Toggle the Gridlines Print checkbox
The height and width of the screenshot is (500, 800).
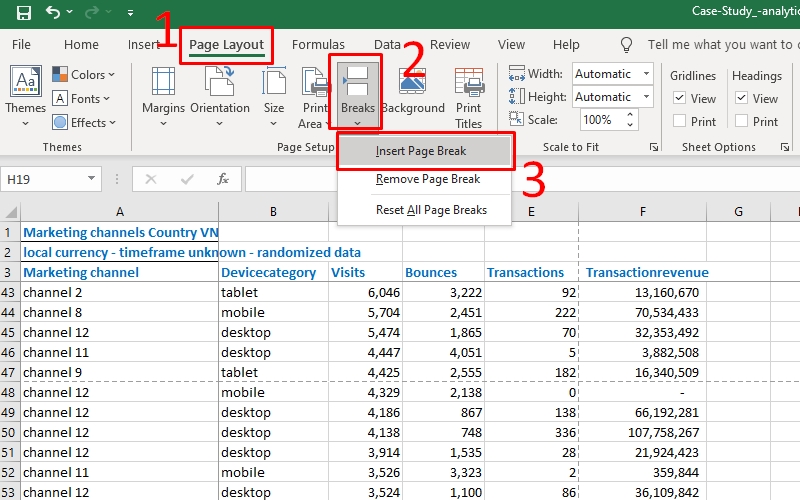coord(679,121)
